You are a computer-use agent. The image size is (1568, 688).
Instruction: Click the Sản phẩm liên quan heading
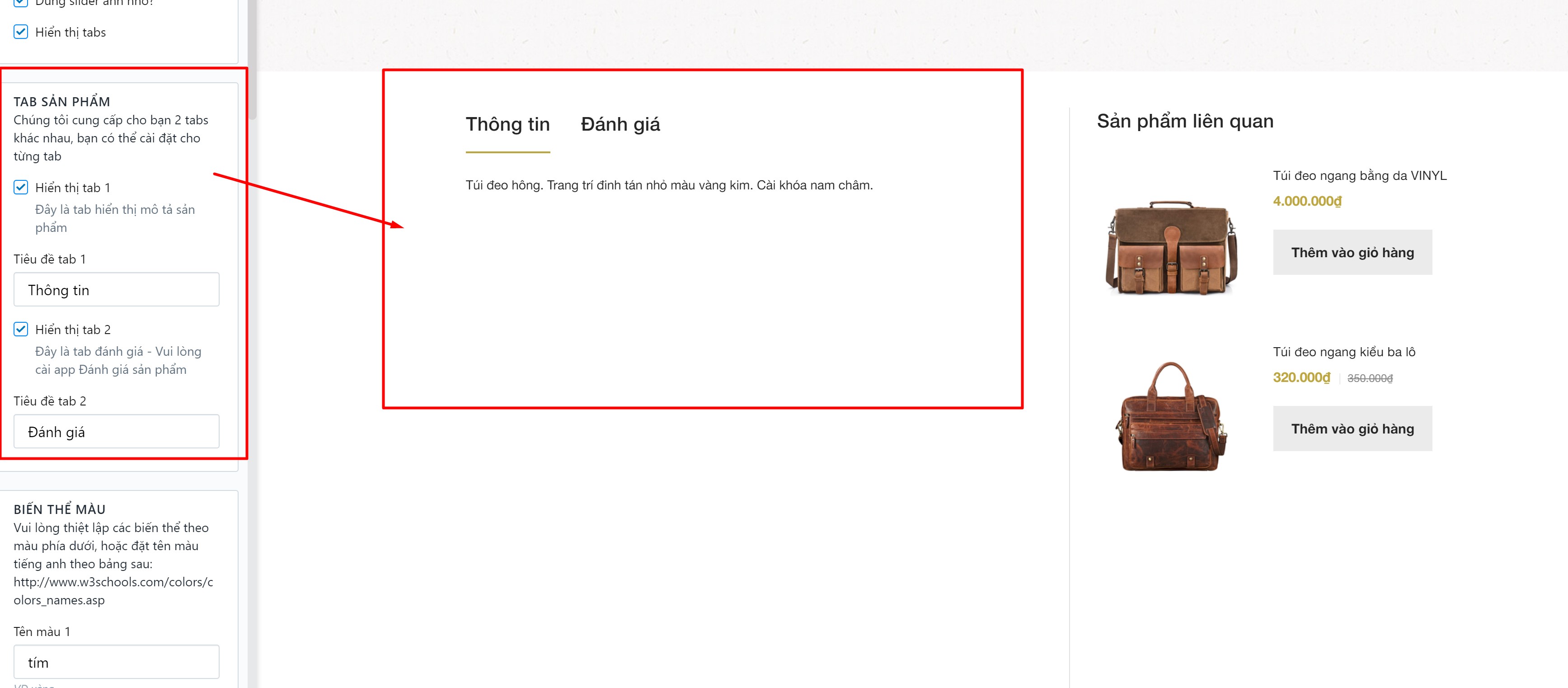pos(1184,121)
